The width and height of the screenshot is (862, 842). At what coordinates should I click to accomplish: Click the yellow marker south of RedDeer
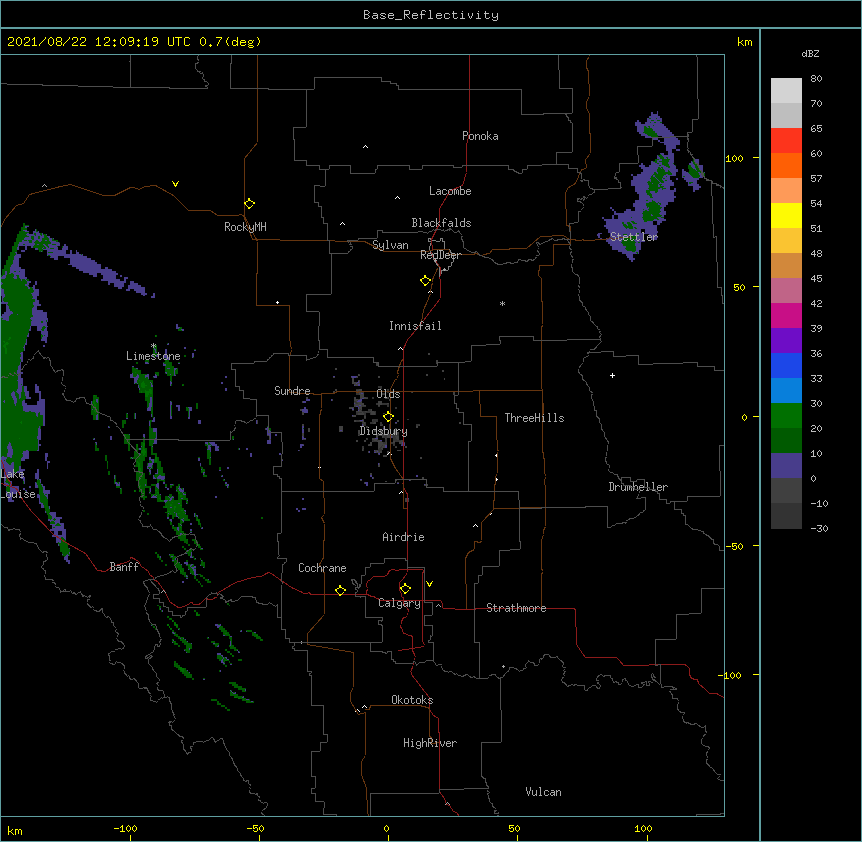coord(425,281)
